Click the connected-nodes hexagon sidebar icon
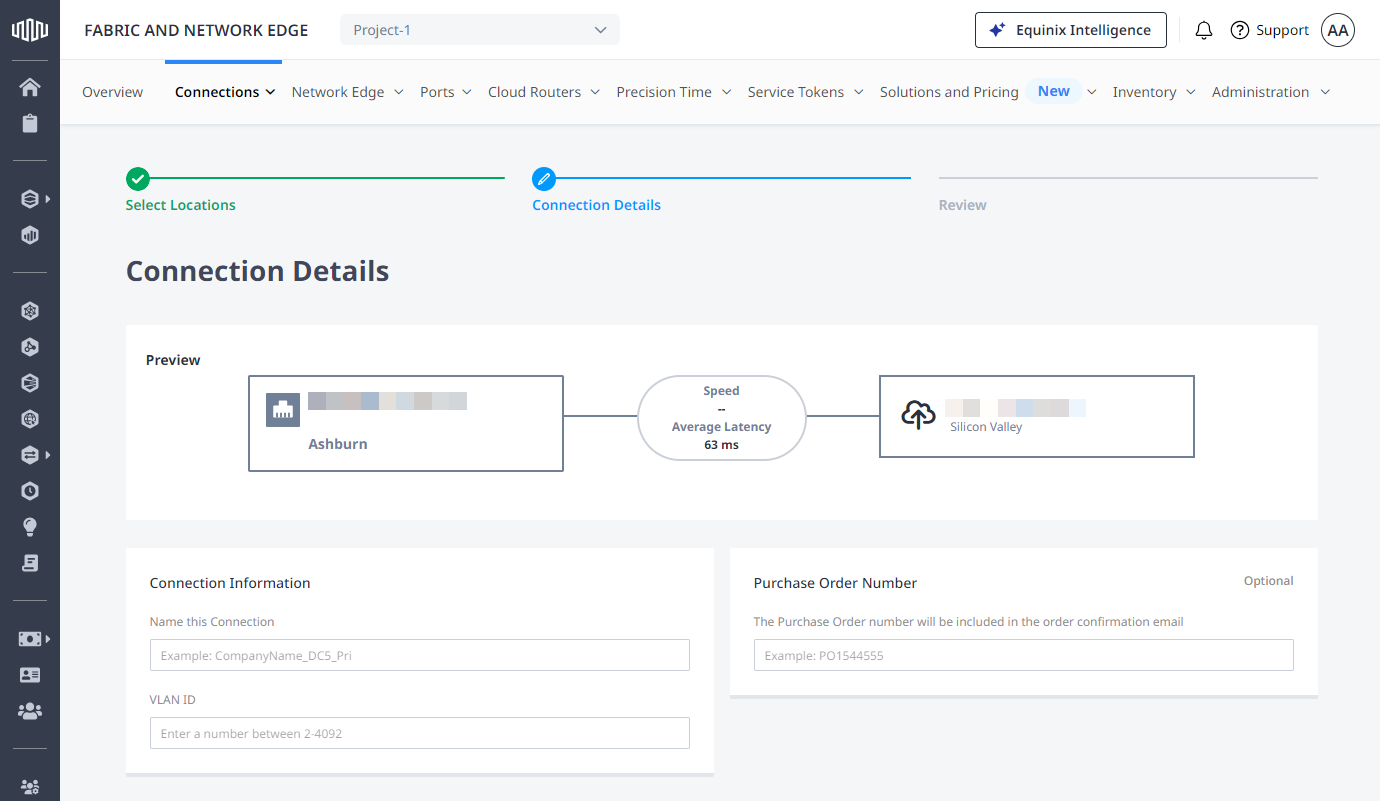1380x801 pixels. click(30, 347)
